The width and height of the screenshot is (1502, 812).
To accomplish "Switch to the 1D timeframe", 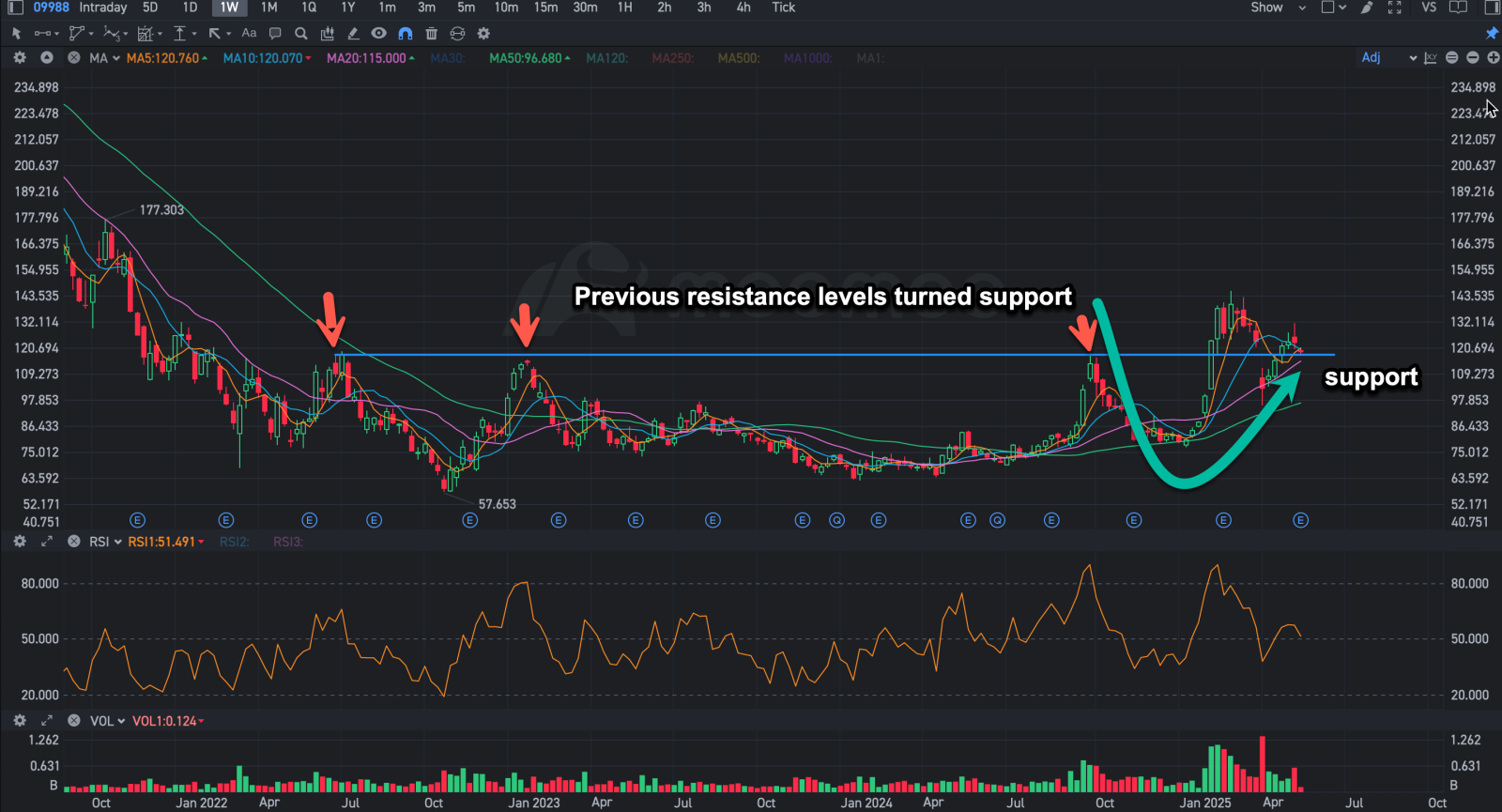I will pos(190,8).
